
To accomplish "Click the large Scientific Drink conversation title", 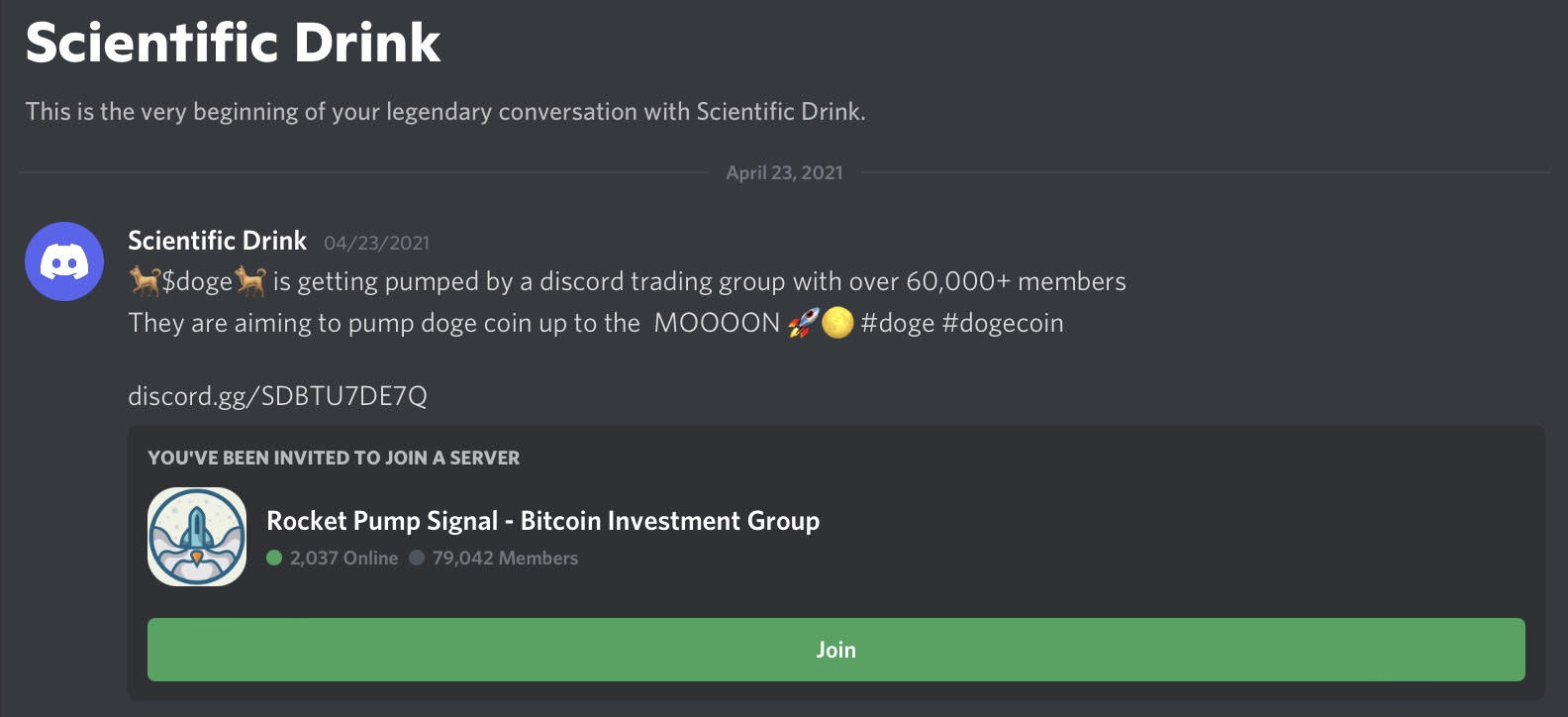I will coord(233,43).
